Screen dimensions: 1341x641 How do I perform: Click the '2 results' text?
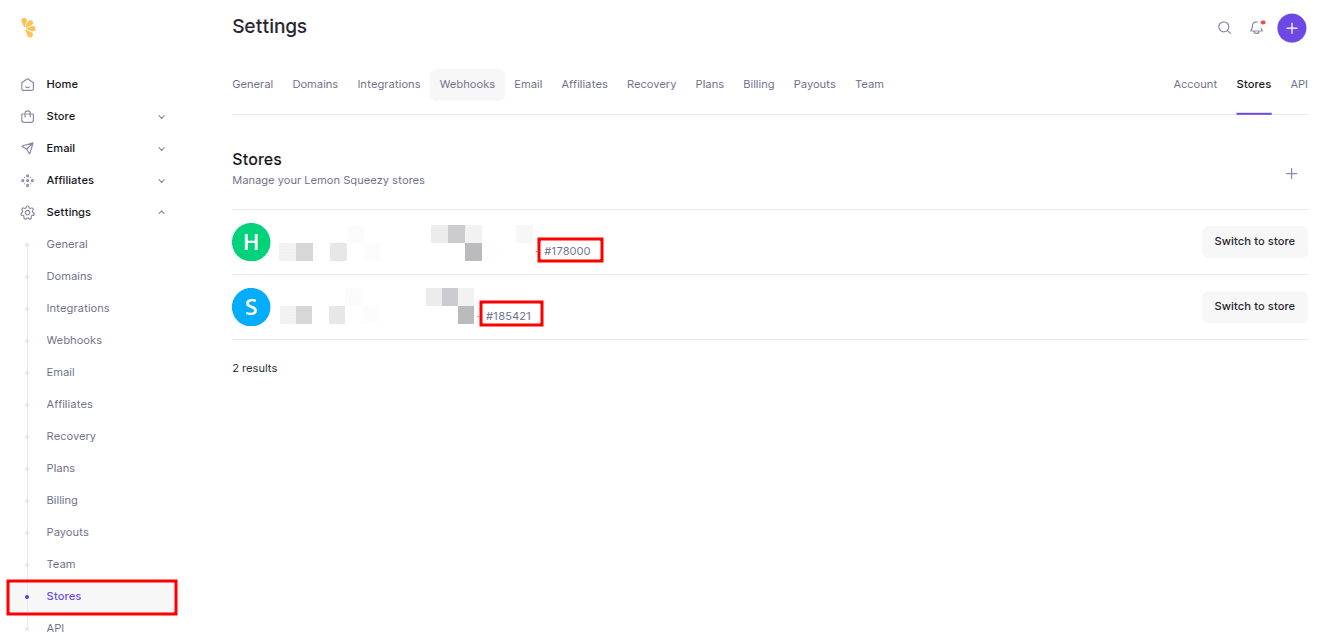point(255,369)
